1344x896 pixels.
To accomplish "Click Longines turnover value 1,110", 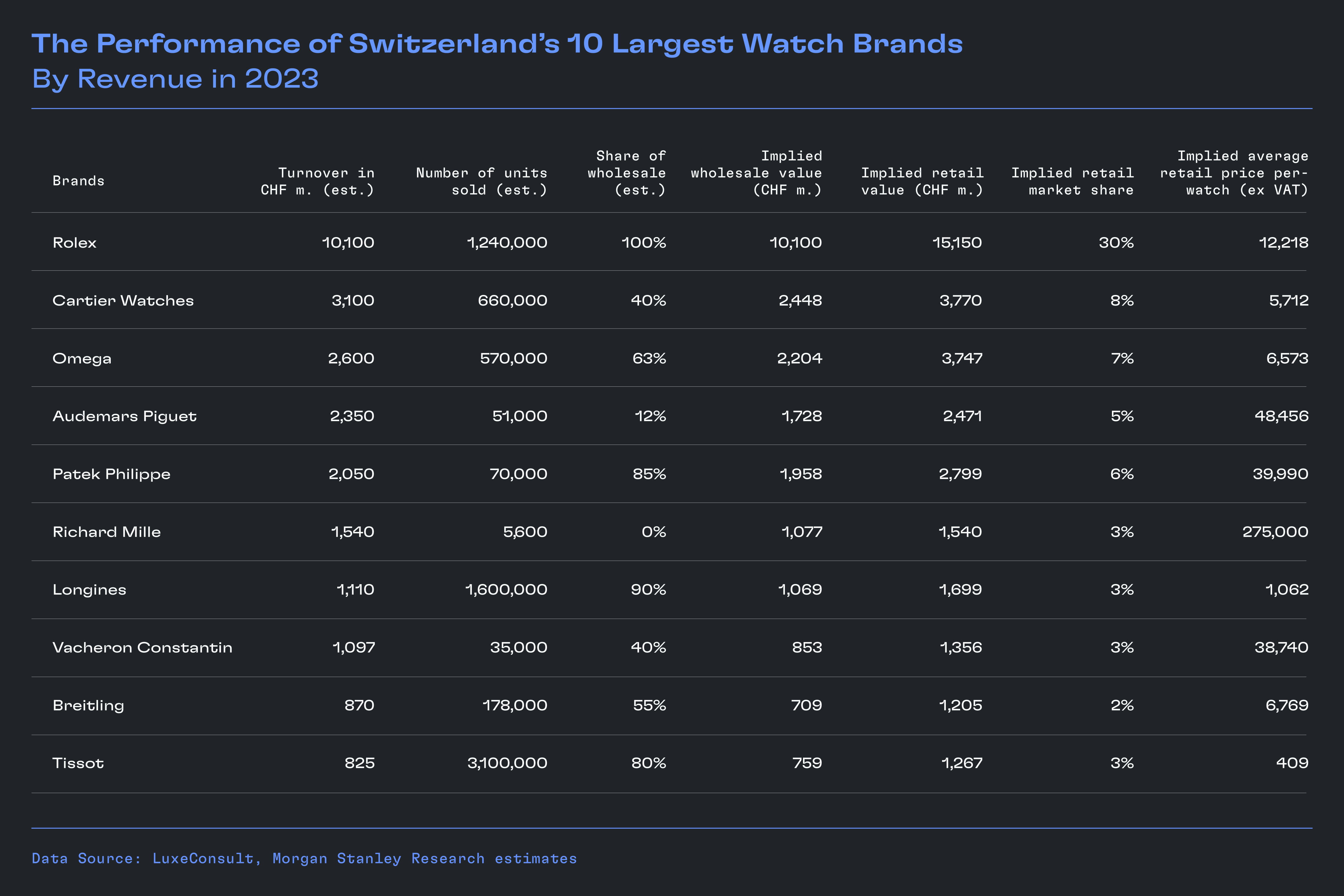I will coord(355,590).
